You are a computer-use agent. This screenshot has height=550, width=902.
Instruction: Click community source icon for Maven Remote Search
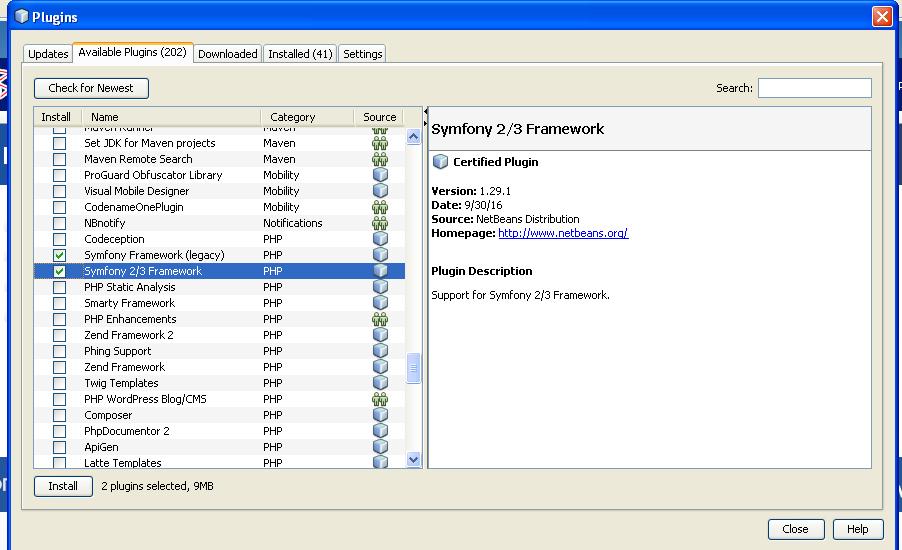click(x=380, y=159)
